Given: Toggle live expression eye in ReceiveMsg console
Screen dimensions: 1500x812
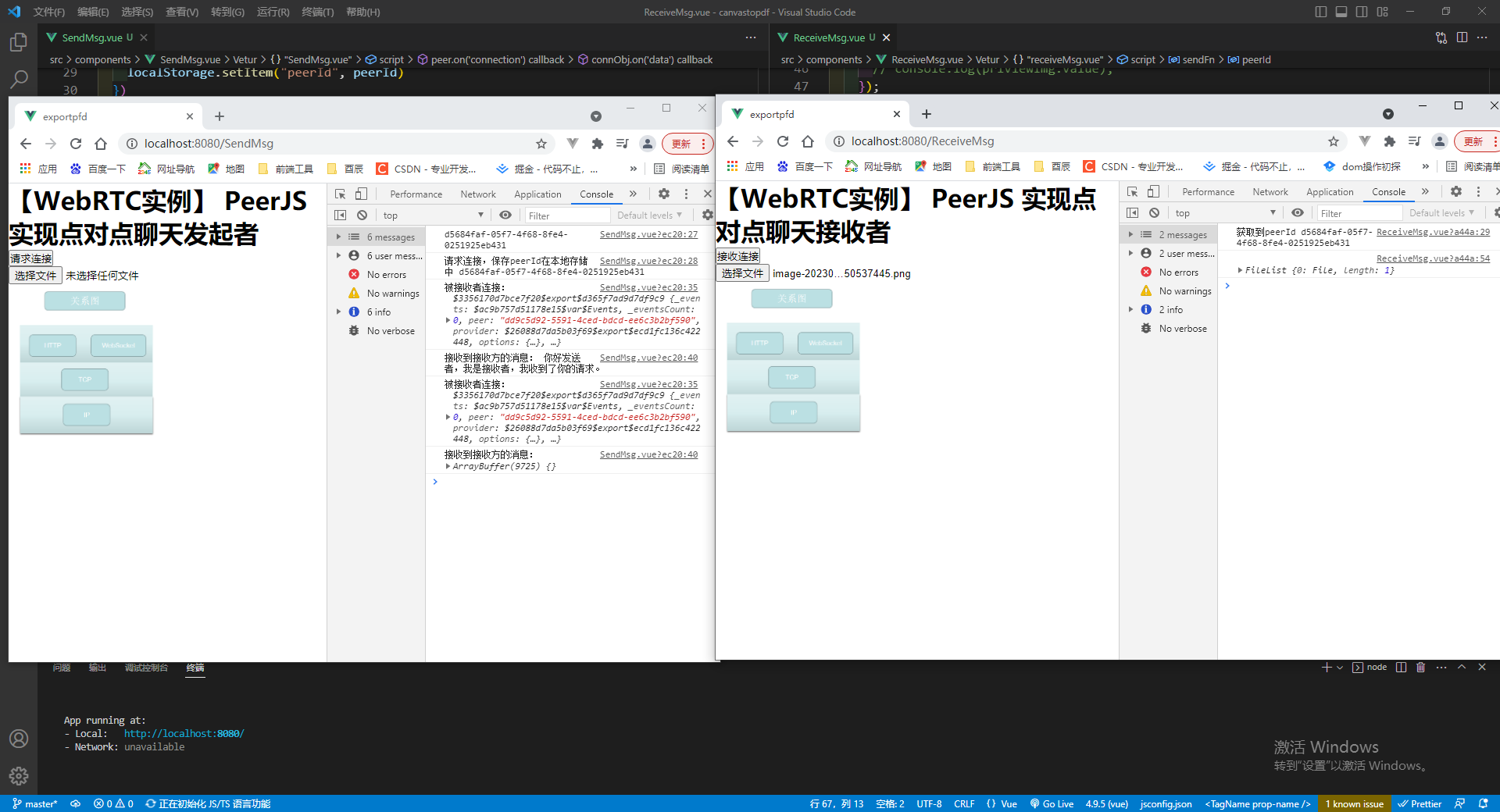Looking at the screenshot, I should [x=1298, y=212].
